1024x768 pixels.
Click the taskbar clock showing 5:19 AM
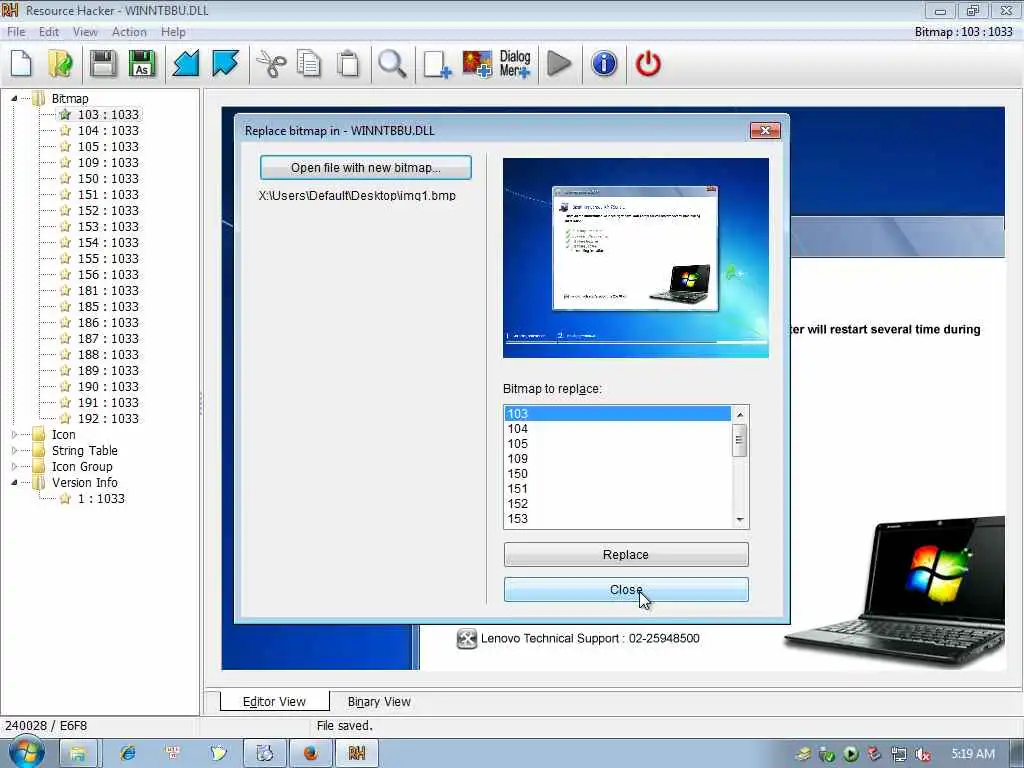pos(972,754)
